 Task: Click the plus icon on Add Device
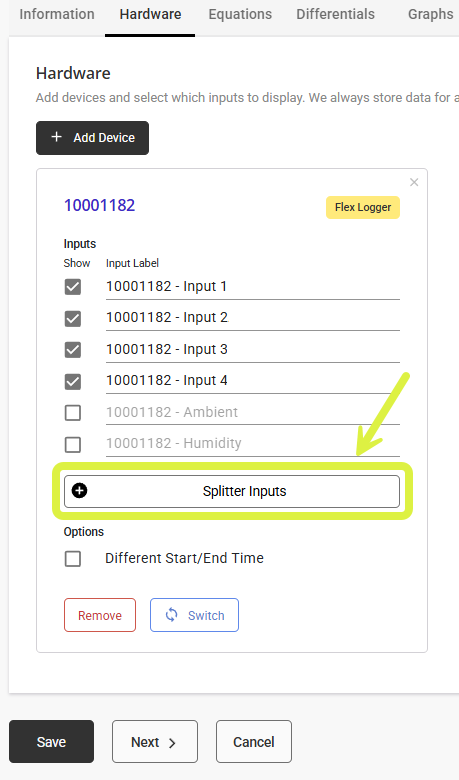pos(57,137)
